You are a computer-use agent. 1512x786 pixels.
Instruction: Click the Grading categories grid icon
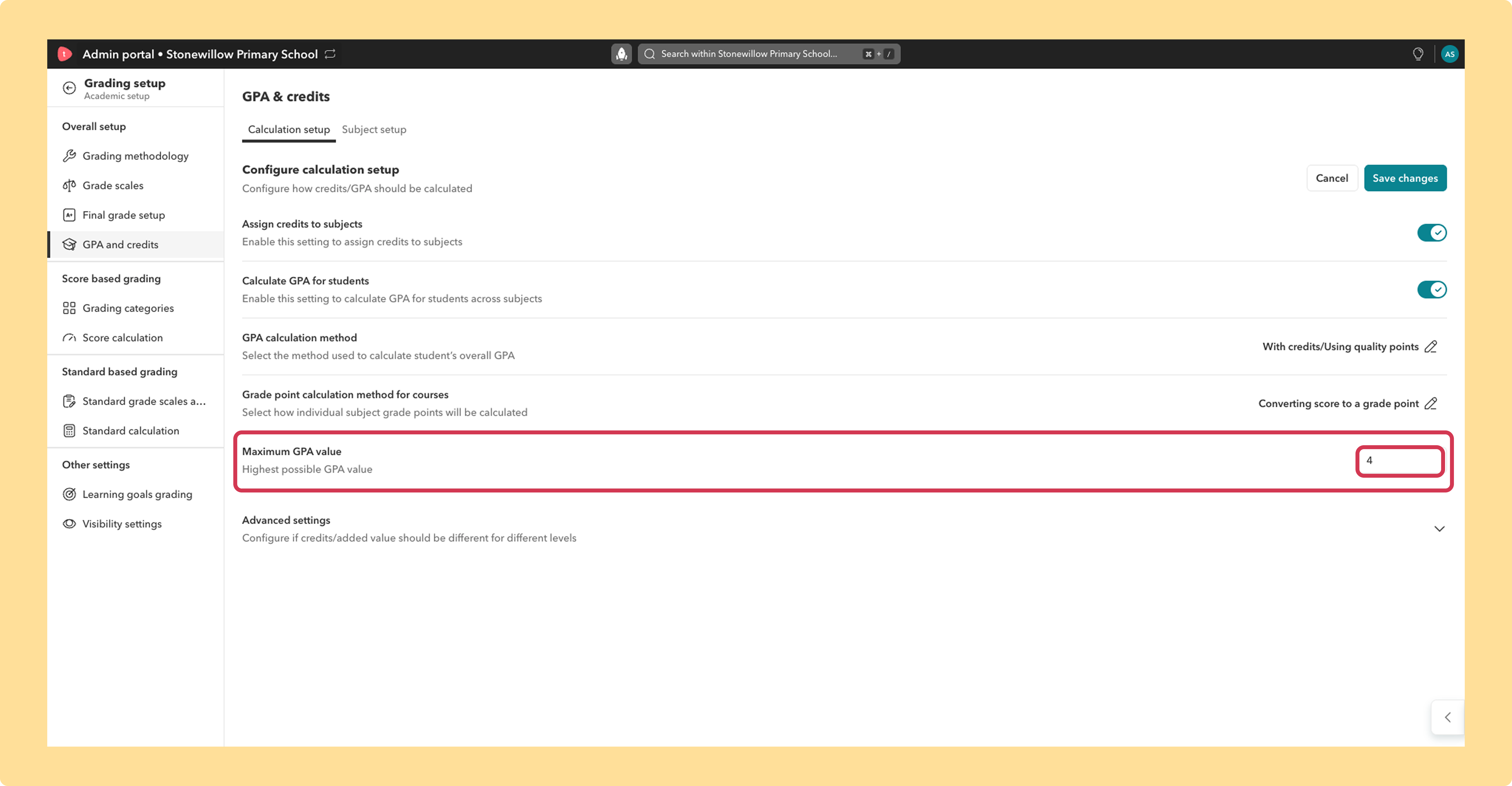[69, 308]
